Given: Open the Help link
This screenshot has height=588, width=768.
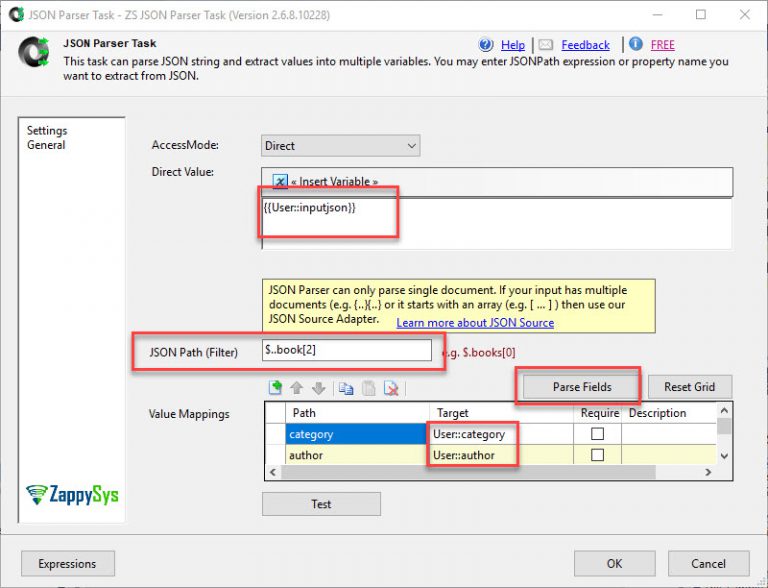Looking at the screenshot, I should (x=513, y=45).
